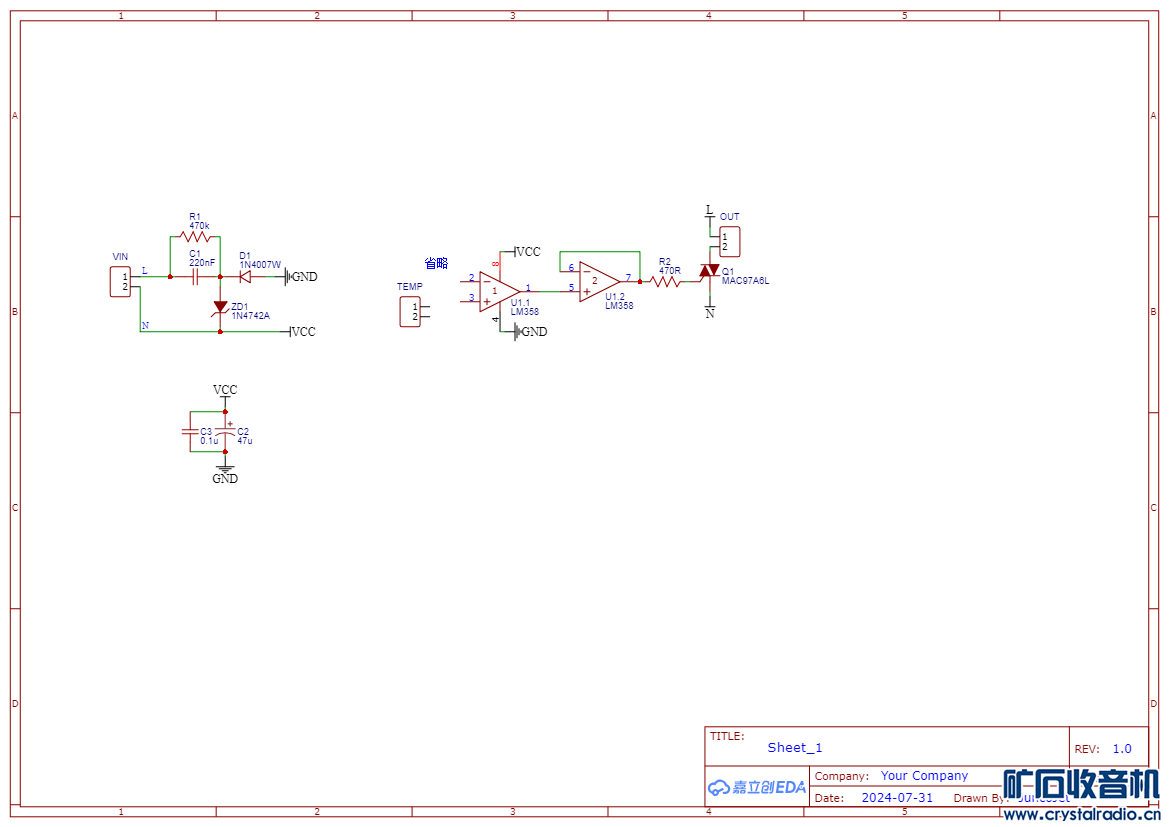
Task: Click the '1N4007W' part label
Action: 260,265
